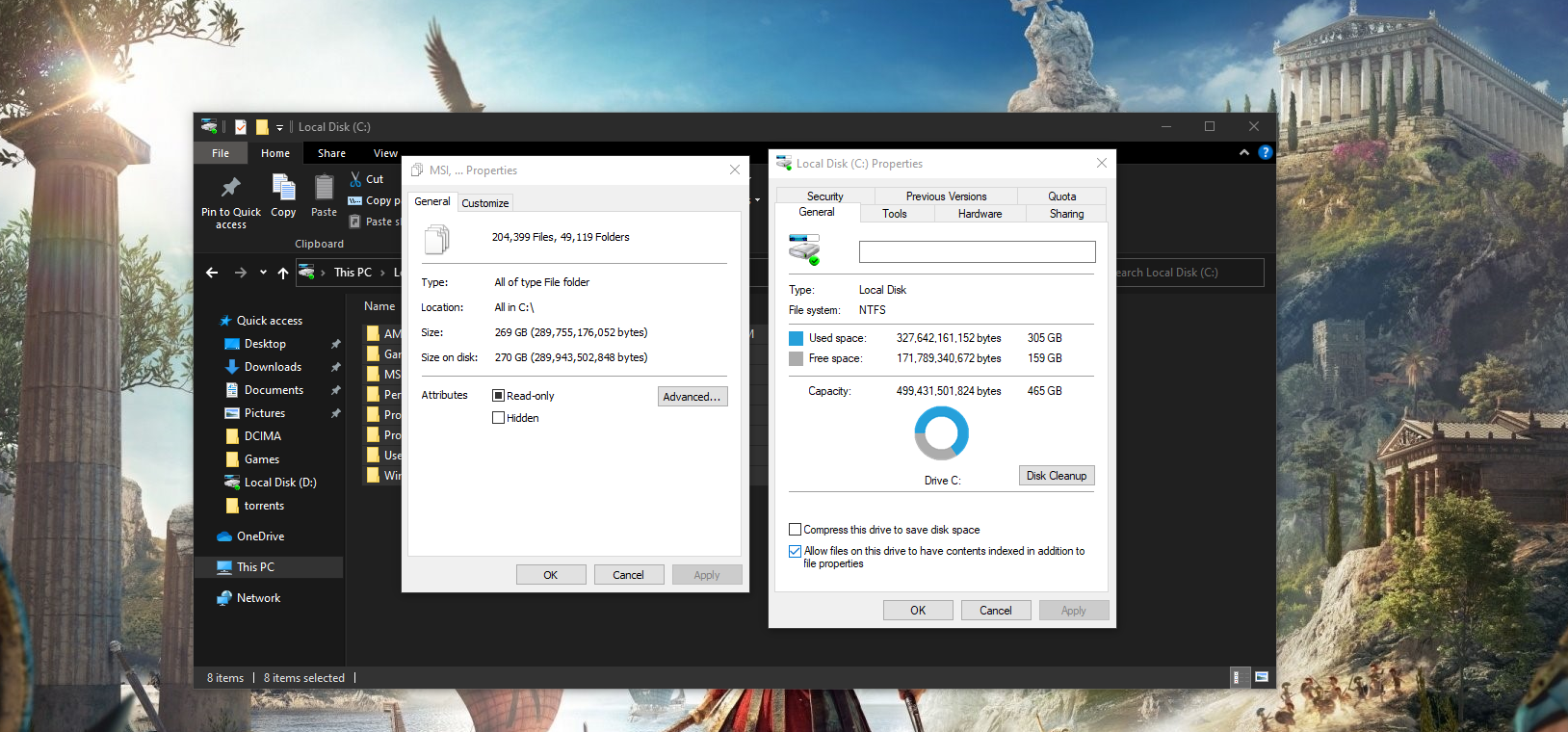The height and width of the screenshot is (732, 1568).
Task: Click This PC in the address breadcrumb
Action: [353, 273]
